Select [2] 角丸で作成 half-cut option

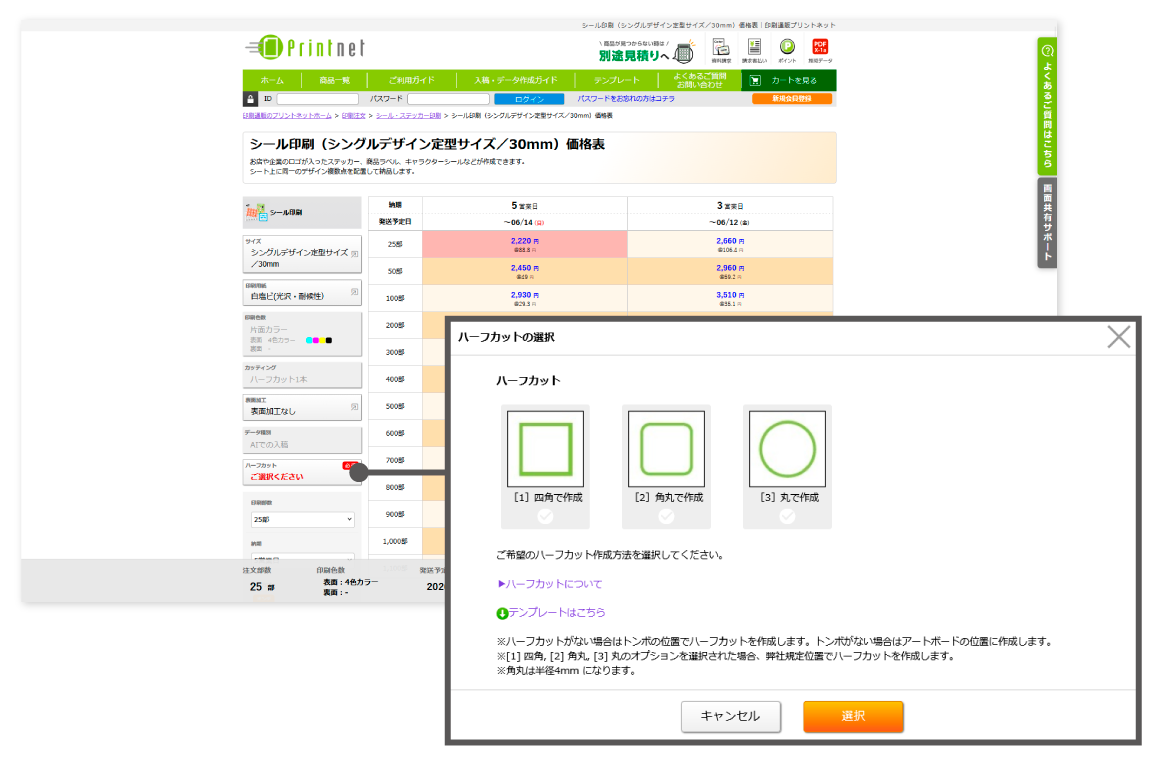tap(666, 467)
